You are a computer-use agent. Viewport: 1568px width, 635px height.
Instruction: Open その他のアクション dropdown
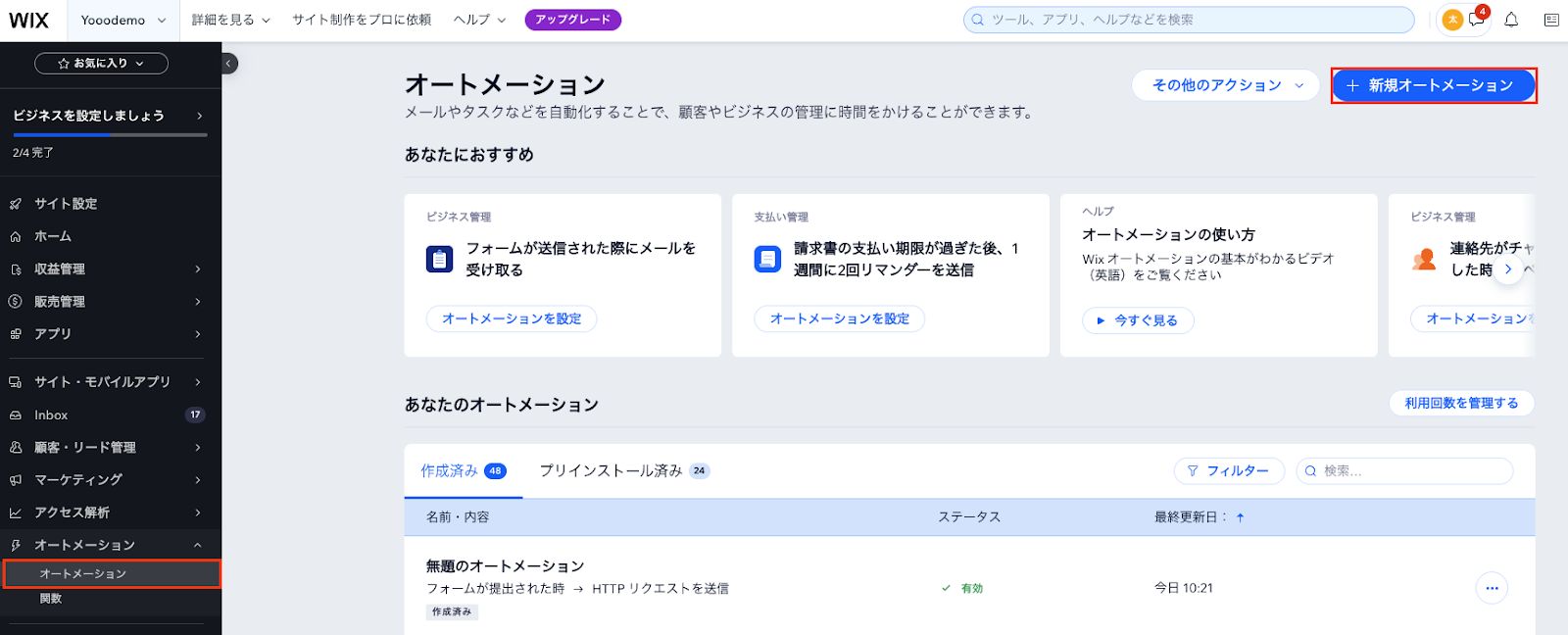pyautogui.click(x=1228, y=85)
